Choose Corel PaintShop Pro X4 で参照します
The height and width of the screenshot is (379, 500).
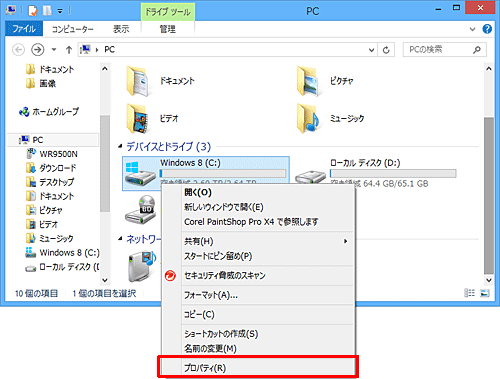[x=258, y=222]
